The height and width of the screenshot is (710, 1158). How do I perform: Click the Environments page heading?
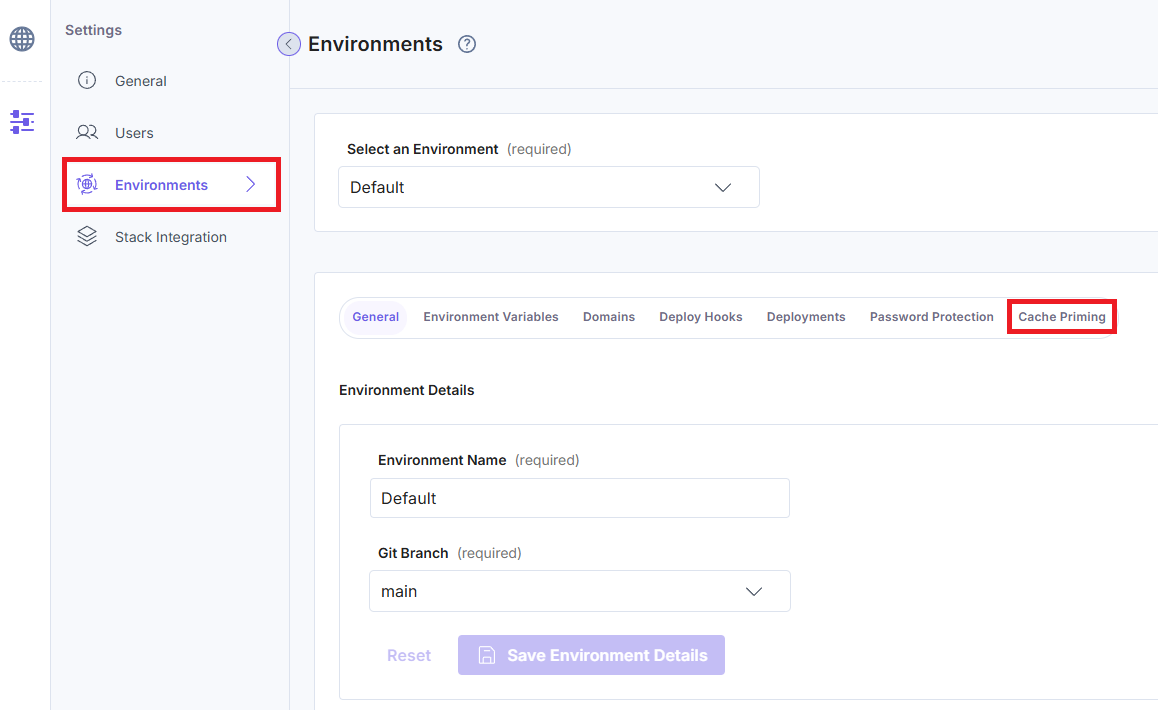point(375,44)
